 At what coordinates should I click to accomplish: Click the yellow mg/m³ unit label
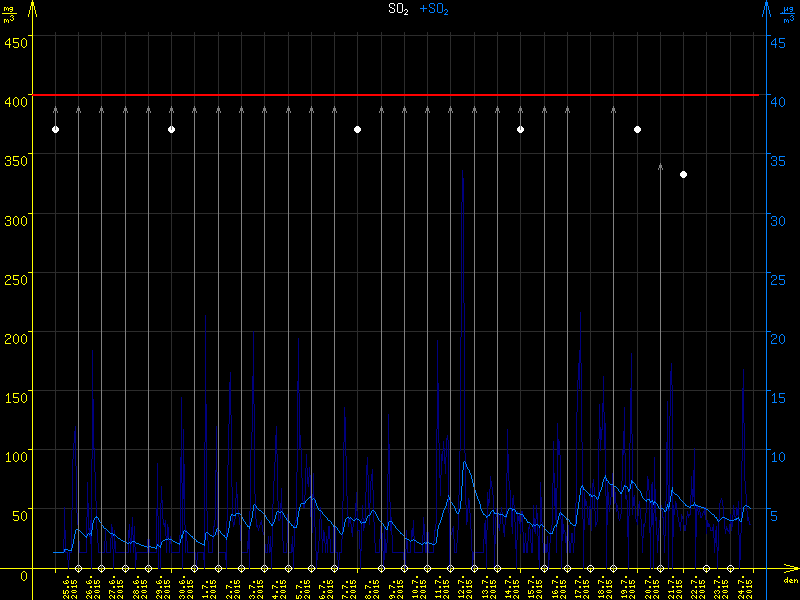tap(9, 12)
